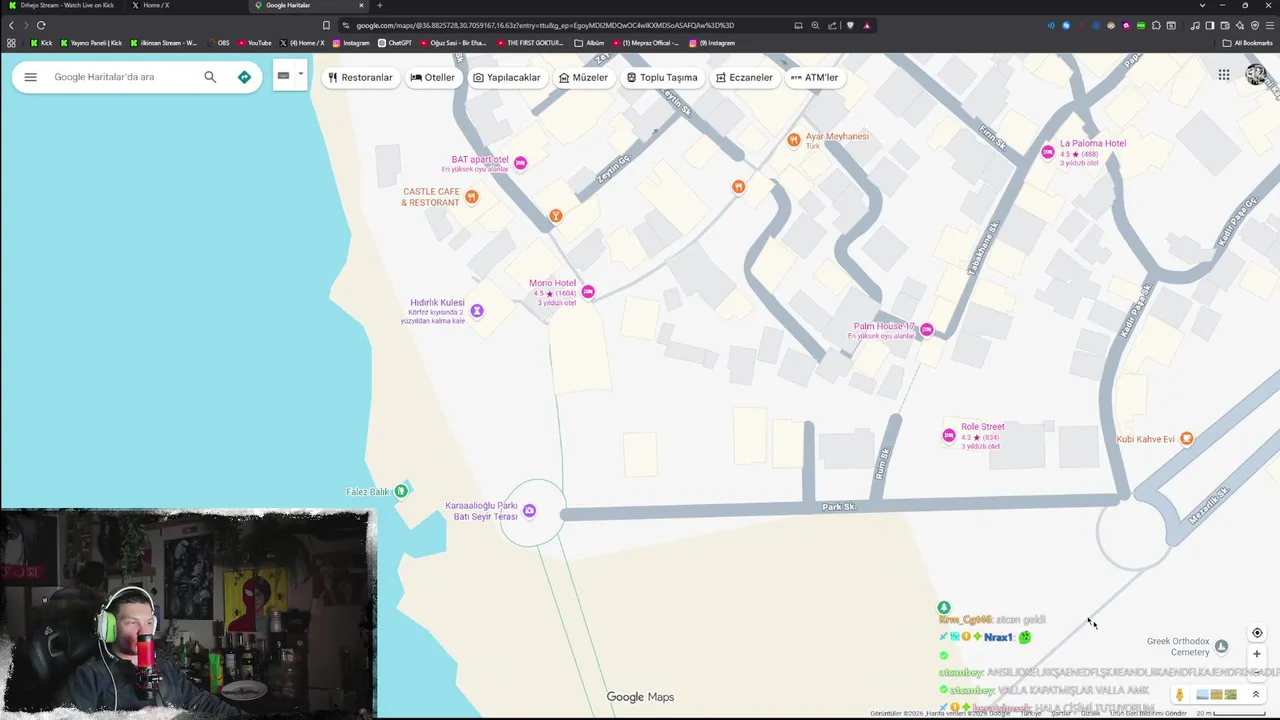
Task: Filter by ATM'ler chip
Action: point(814,77)
